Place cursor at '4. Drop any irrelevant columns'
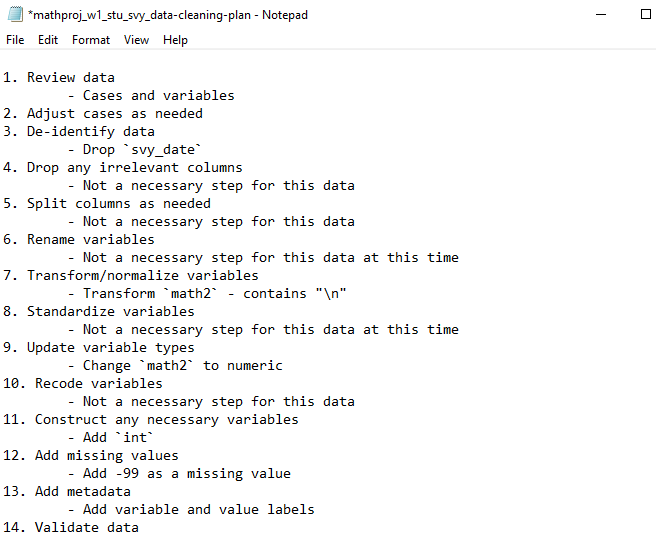 pyautogui.click(x=123, y=167)
